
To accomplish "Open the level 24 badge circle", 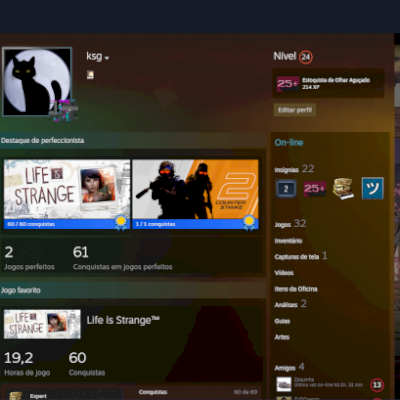I will [306, 57].
